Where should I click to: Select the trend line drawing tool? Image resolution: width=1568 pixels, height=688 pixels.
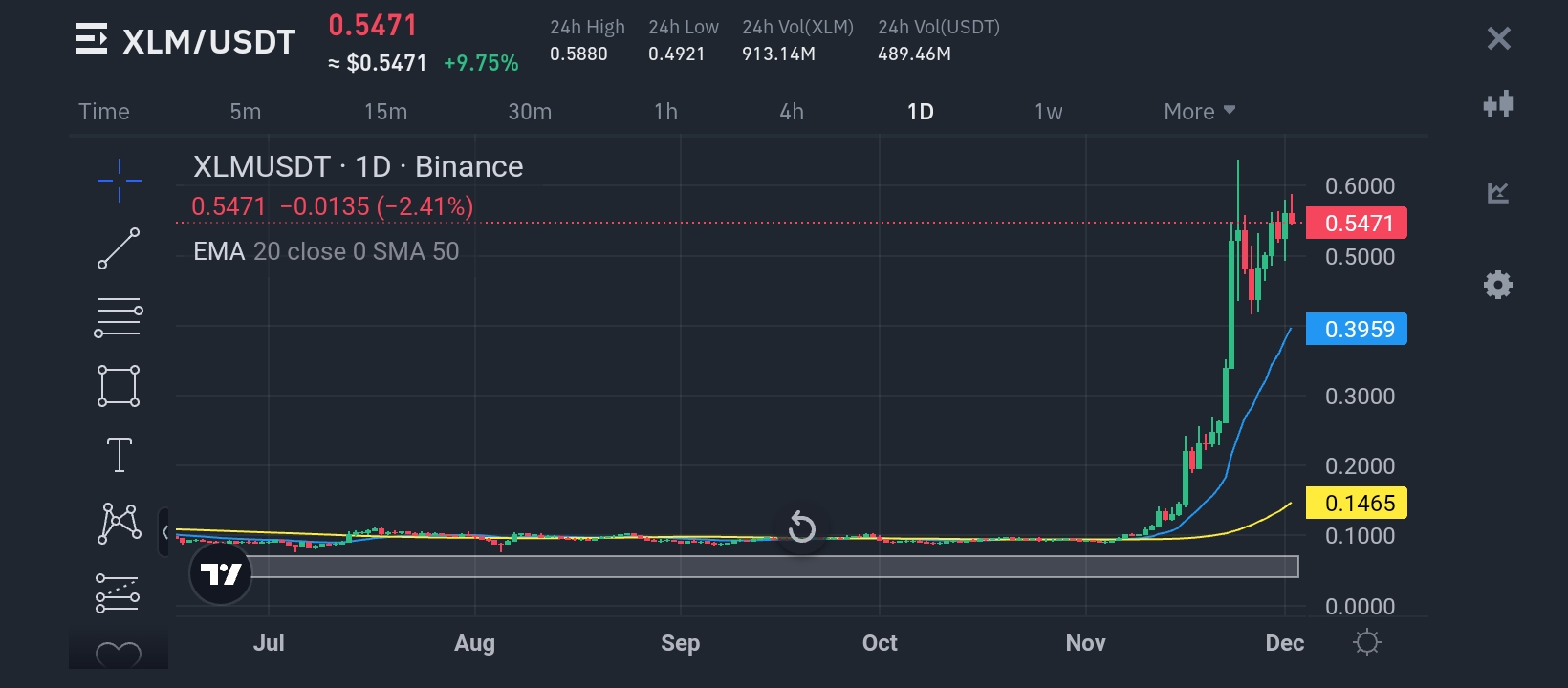coord(119,248)
